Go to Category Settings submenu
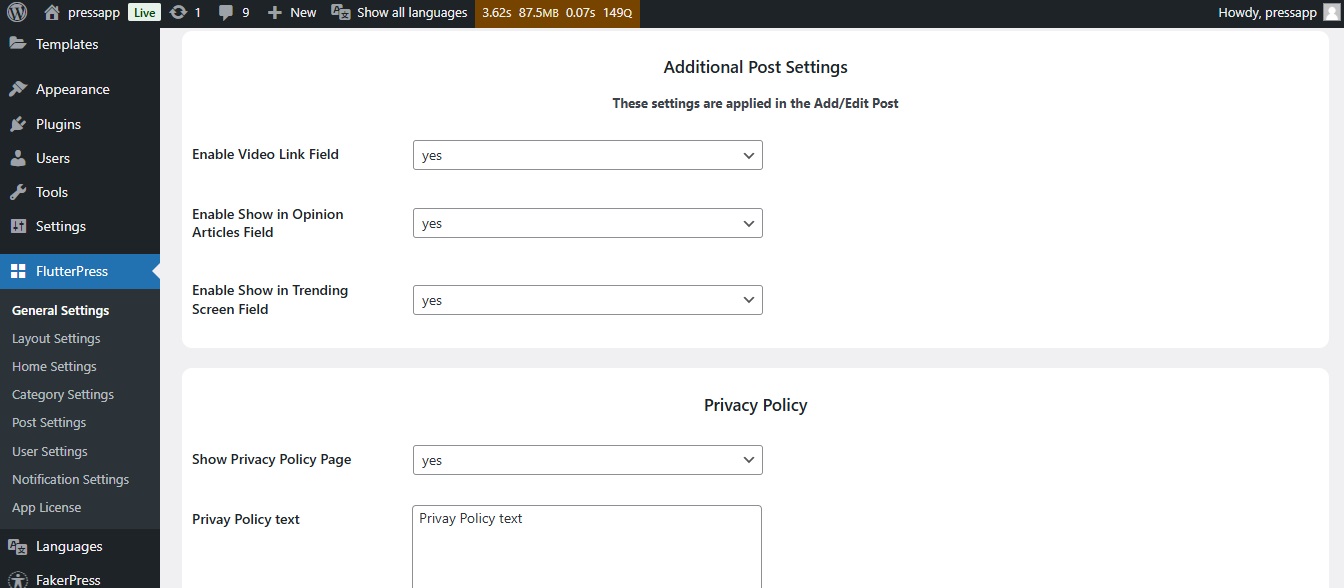 63,394
